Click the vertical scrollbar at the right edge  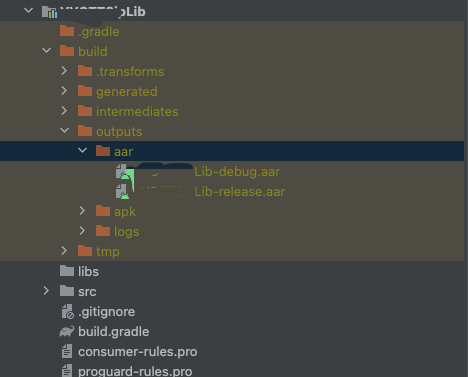point(466,188)
